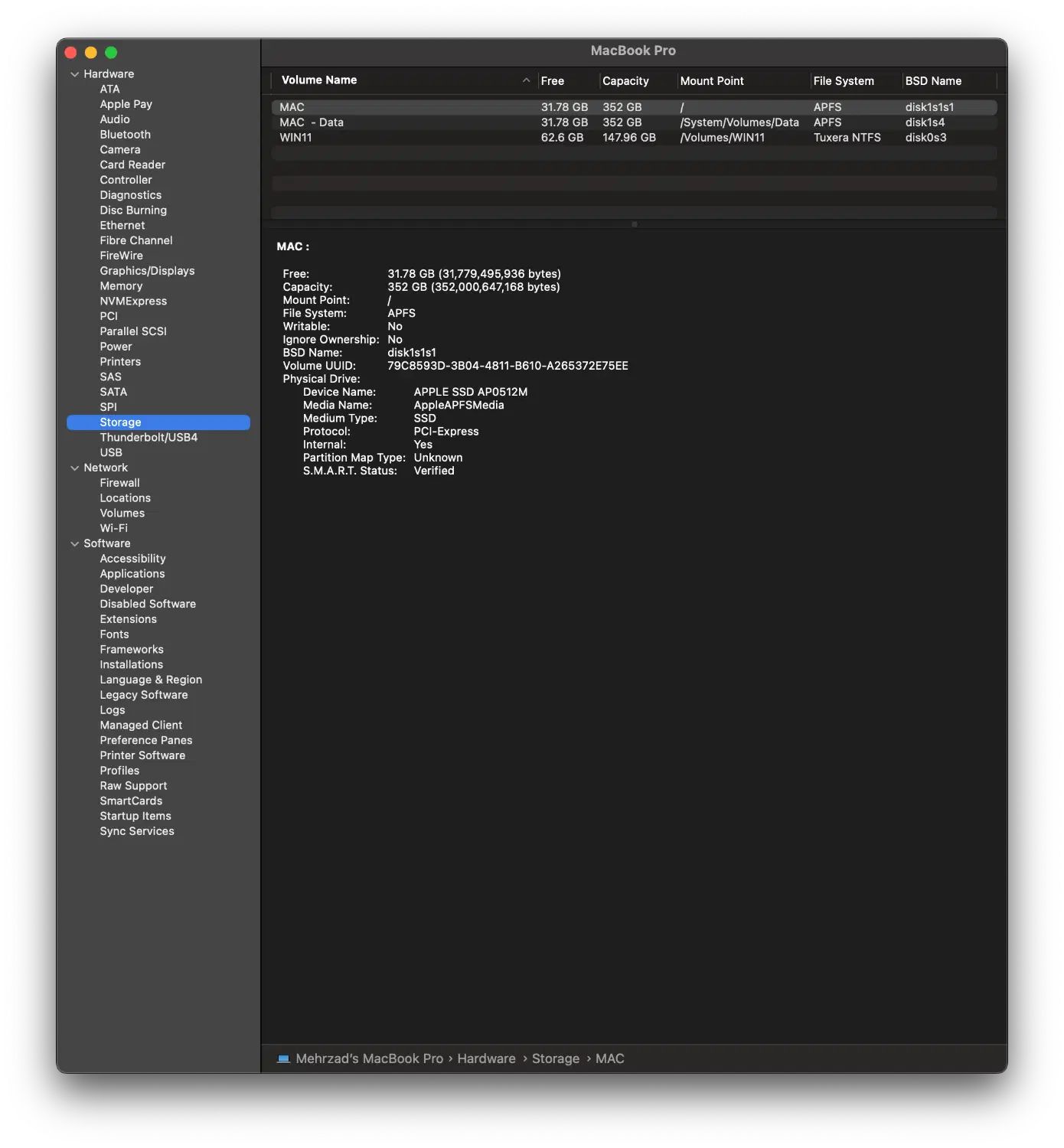Open Managed Client item
This screenshot has height=1148, width=1064.
click(141, 726)
